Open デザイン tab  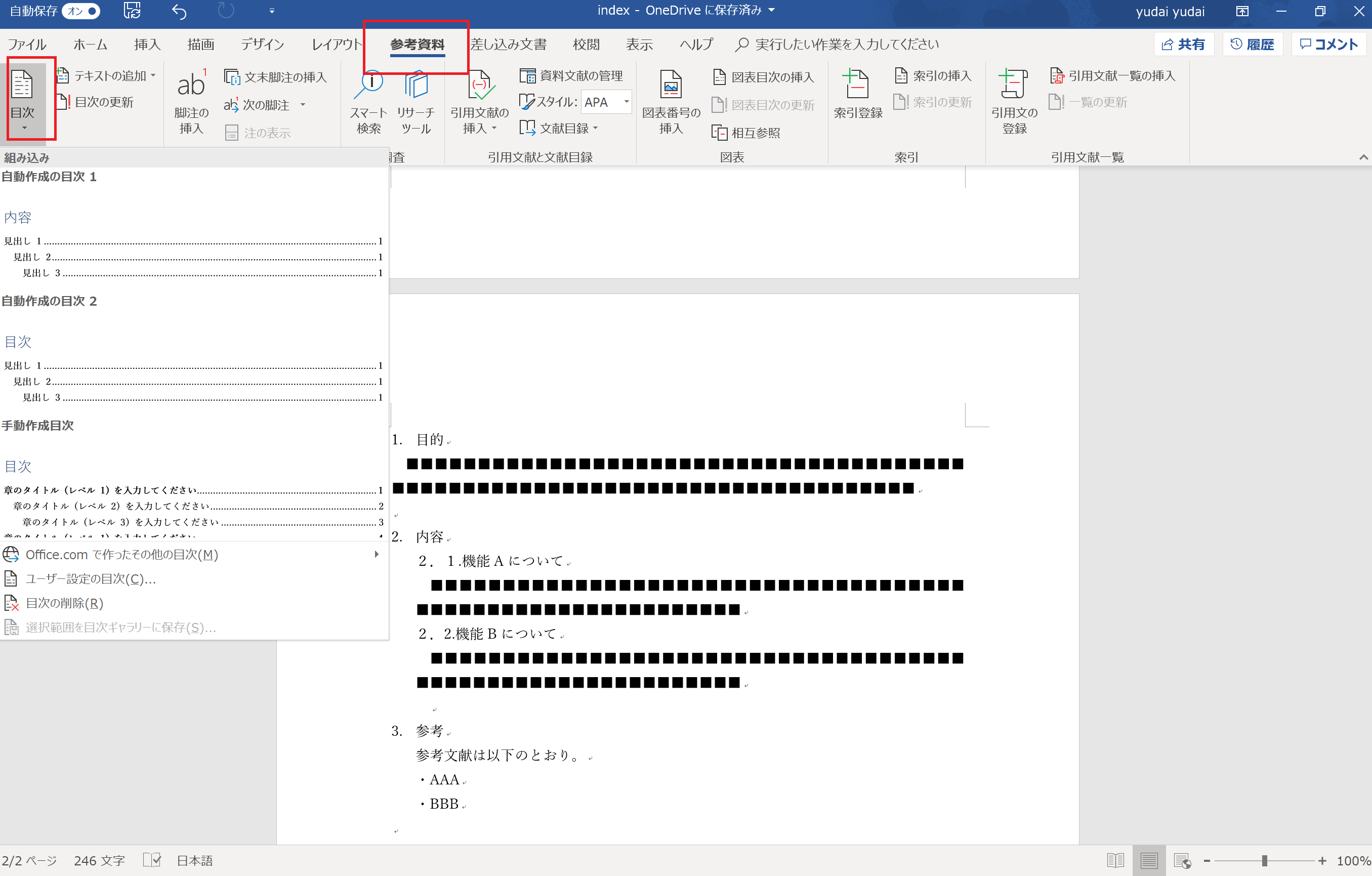(x=262, y=45)
